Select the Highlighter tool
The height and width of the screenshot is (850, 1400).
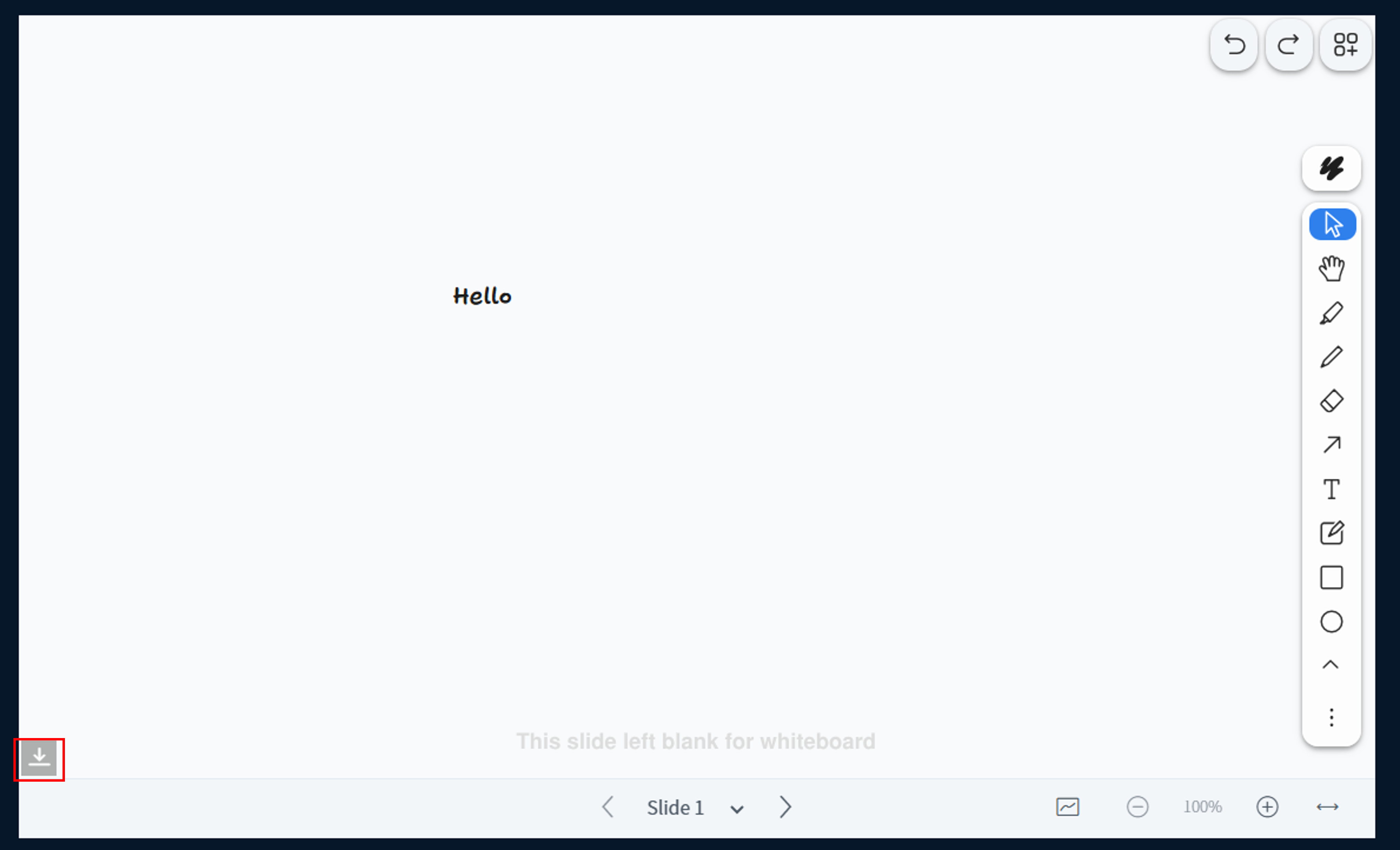point(1331,313)
